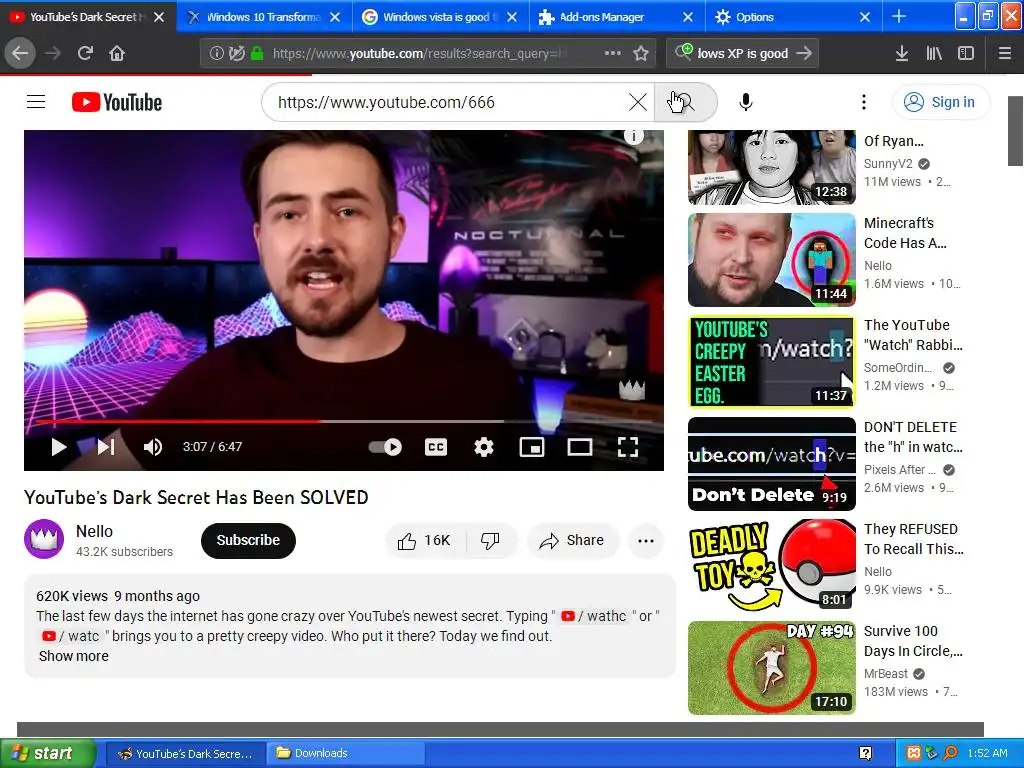Search with your voice microphone

746,102
